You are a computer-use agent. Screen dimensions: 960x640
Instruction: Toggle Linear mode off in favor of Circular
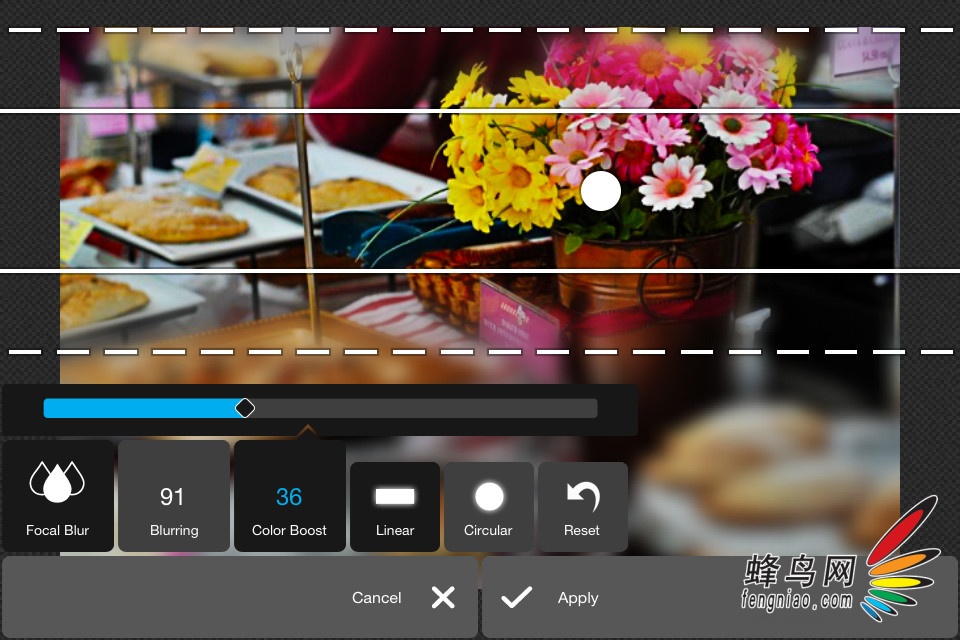(x=394, y=507)
